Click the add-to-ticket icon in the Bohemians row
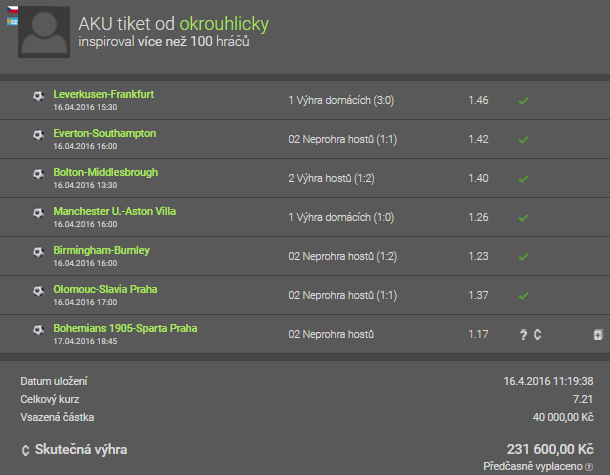The height and width of the screenshot is (475, 610). 597,334
